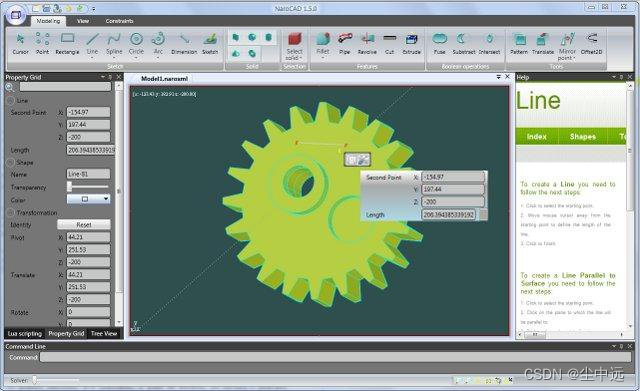Viewport: 640px width, 391px height.
Task: Open the quick access toolbar customize arrow
Action: [x=93, y=8]
